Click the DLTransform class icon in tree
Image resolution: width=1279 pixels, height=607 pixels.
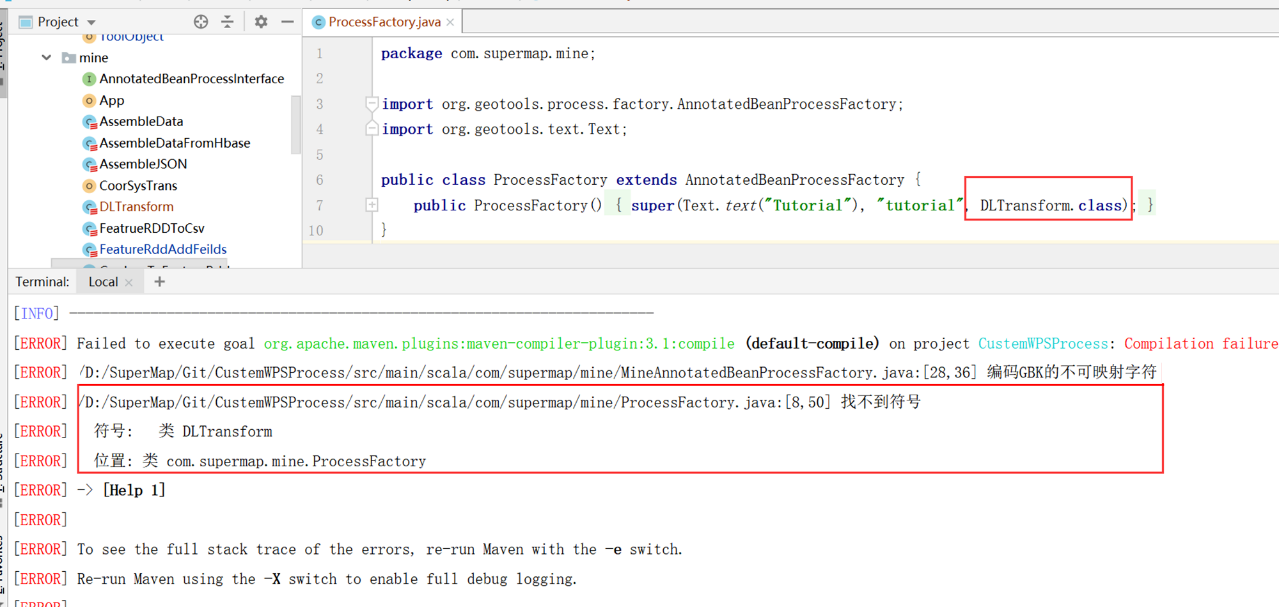coord(89,207)
